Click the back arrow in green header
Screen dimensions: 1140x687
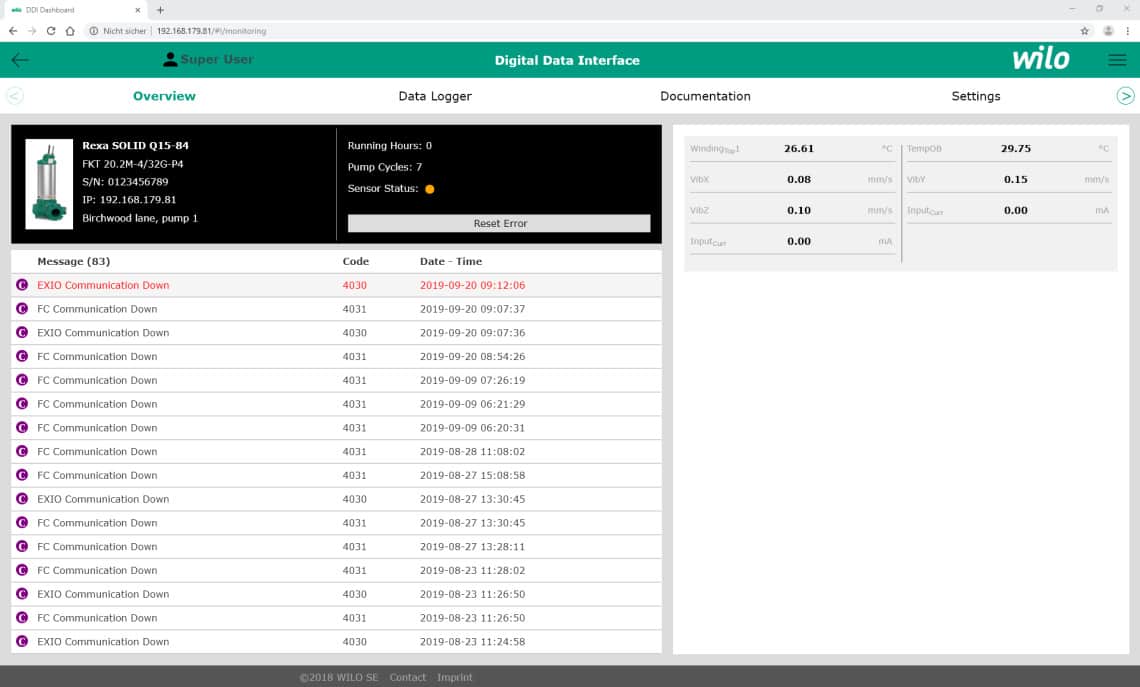coord(20,60)
